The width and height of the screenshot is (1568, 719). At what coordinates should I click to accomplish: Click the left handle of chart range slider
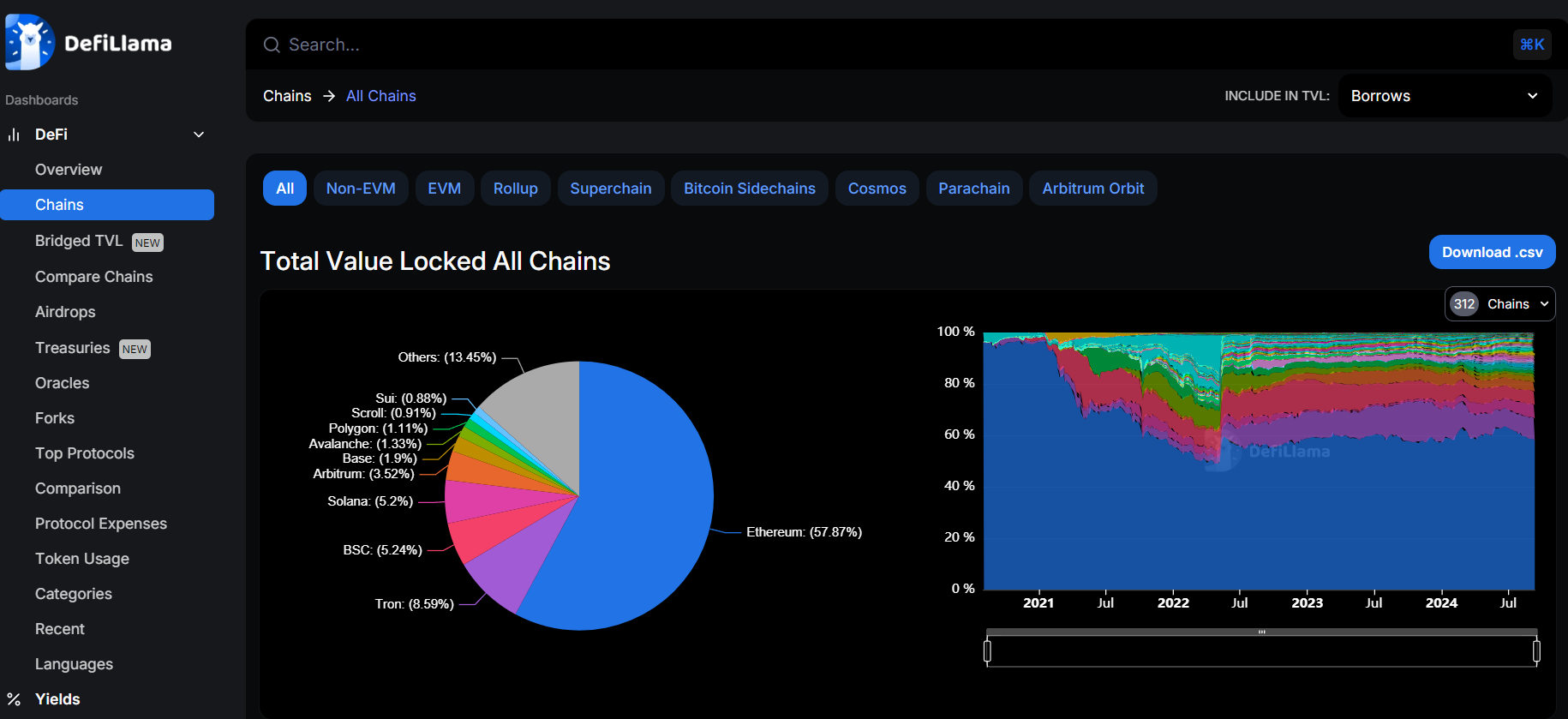987,651
